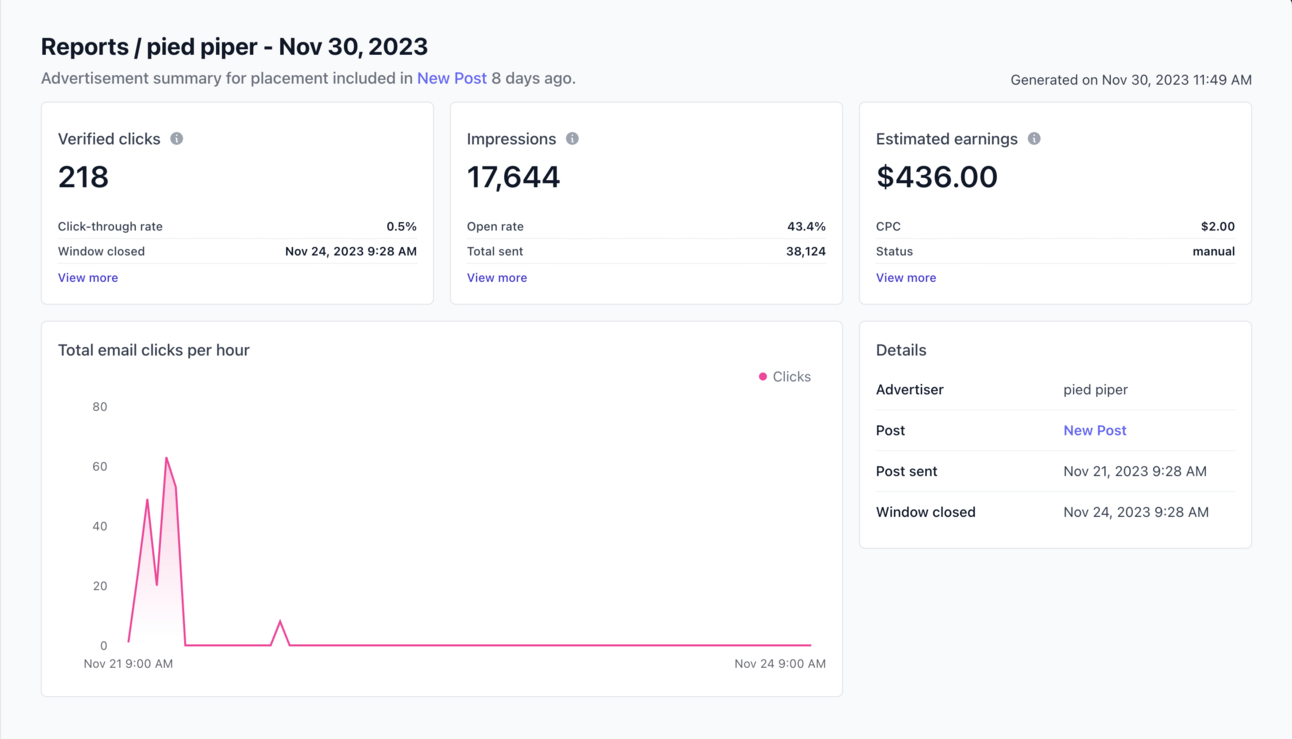Viewport: 1292px width, 739px height.
Task: Click the highest peak in clicks chart
Action: click(166, 458)
